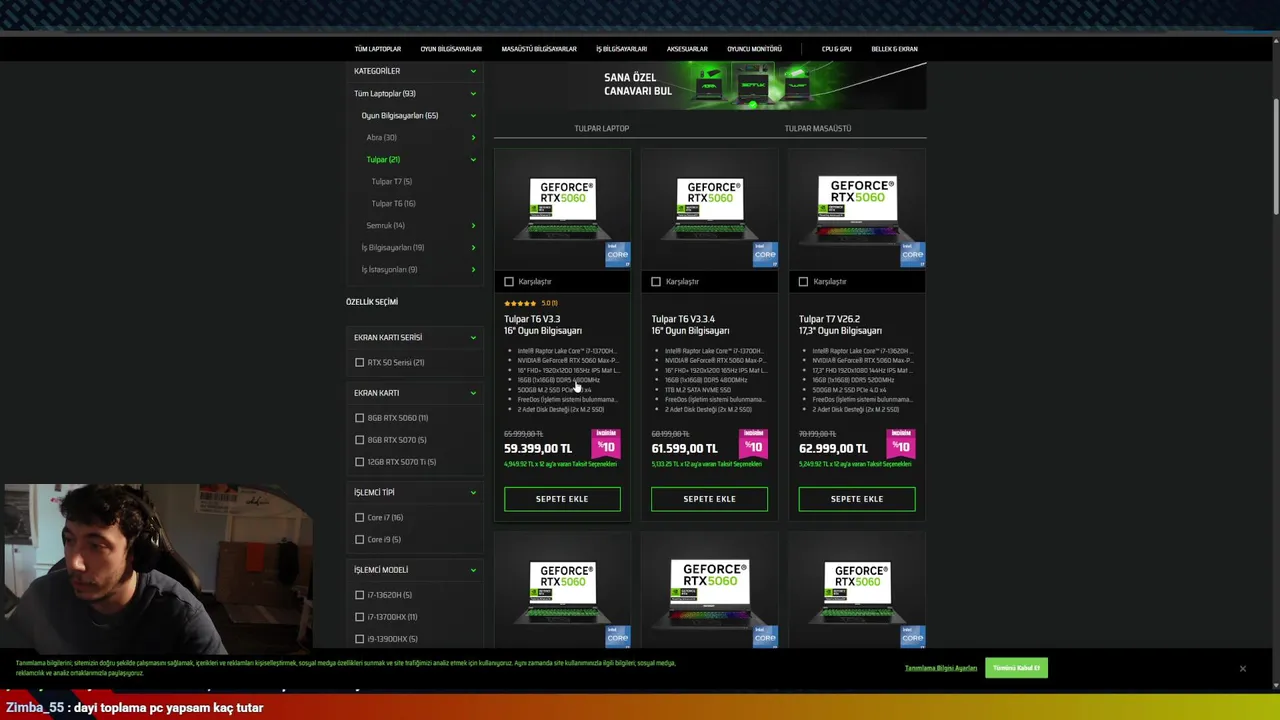Collapse the KATEGORİLER section
Screen dimensions: 1280x720
pyautogui.click(x=473, y=71)
